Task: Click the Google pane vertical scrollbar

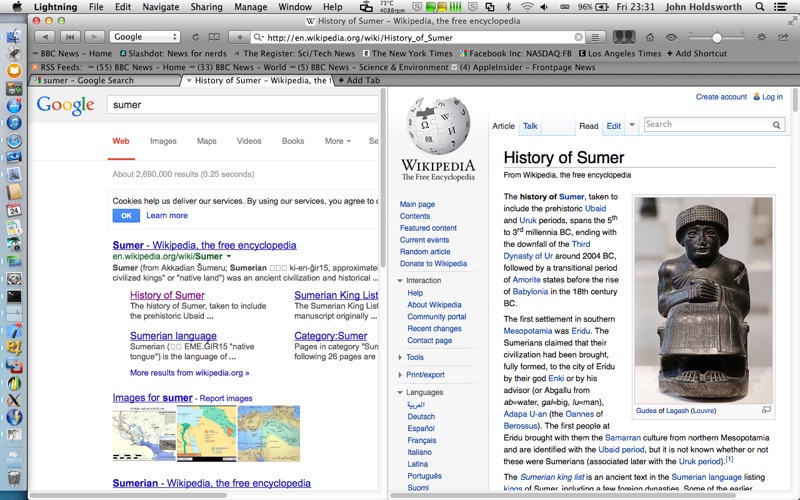Action: (x=383, y=176)
